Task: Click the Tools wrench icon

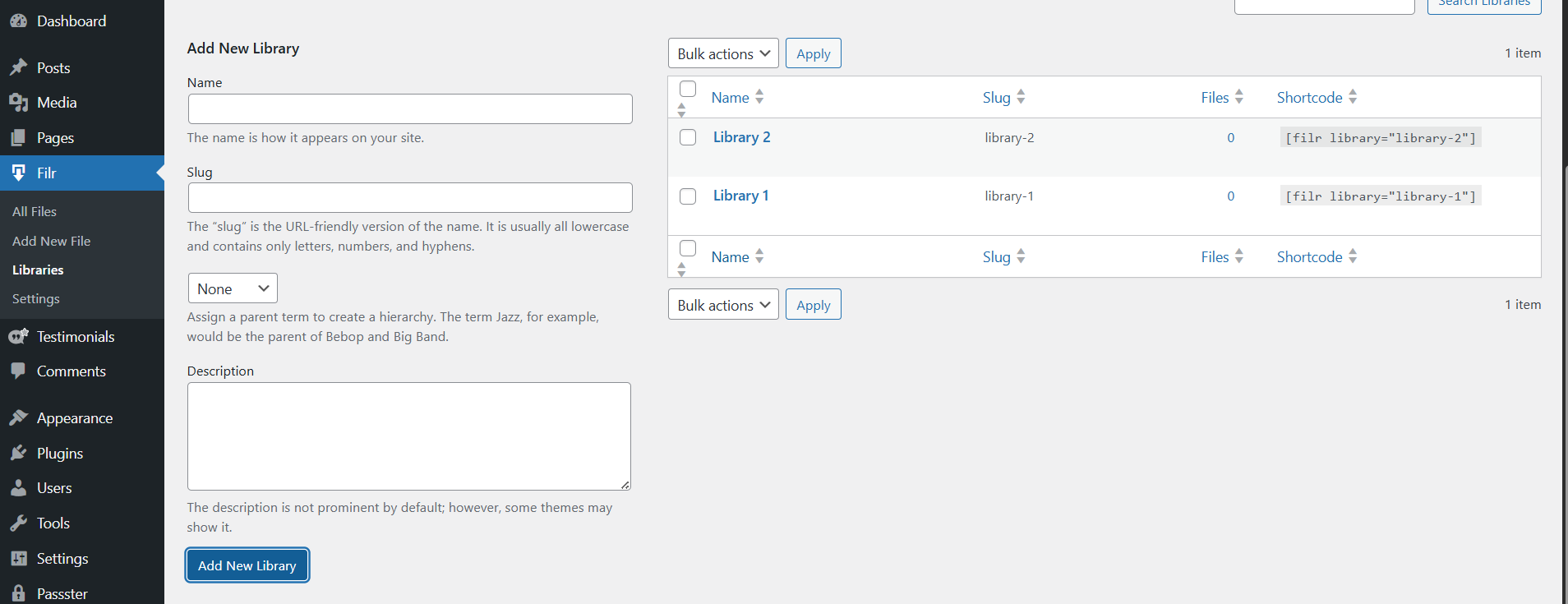Action: [x=18, y=523]
